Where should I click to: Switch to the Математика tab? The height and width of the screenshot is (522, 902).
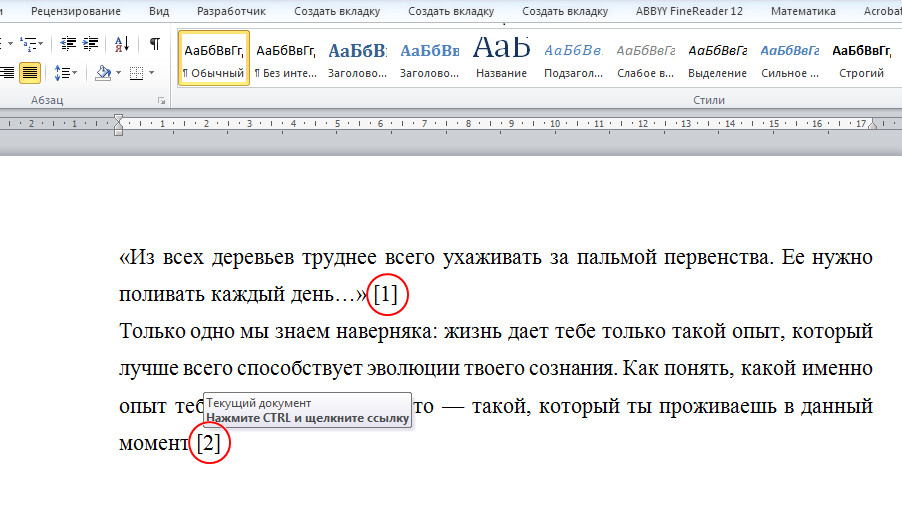(803, 11)
